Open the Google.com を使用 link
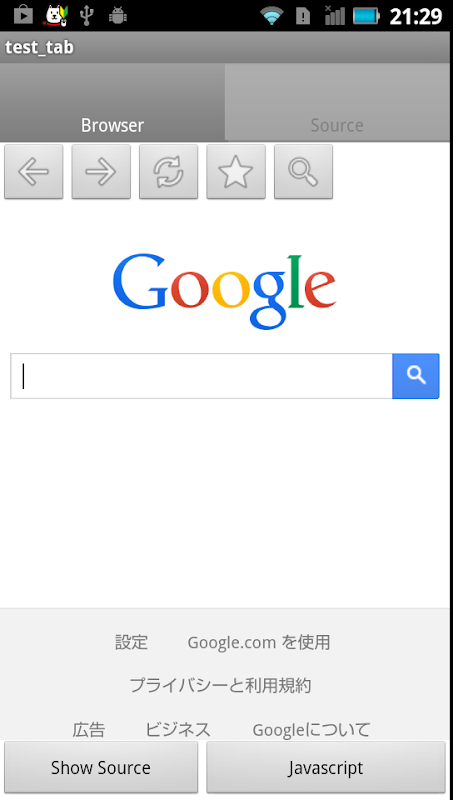 pos(259,642)
